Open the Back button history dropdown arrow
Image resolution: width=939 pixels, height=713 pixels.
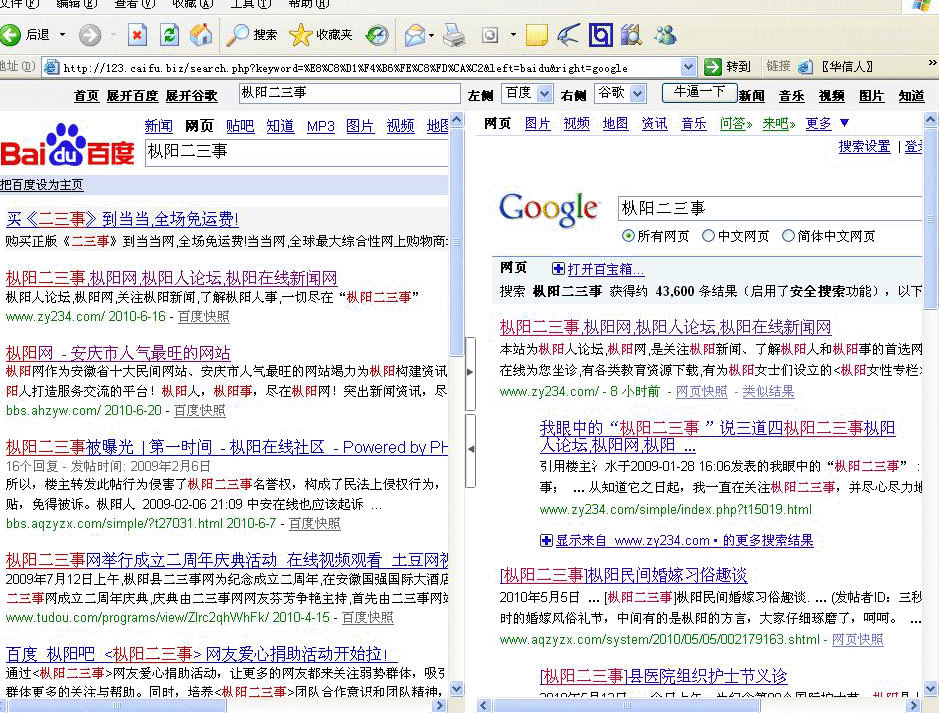[62, 35]
